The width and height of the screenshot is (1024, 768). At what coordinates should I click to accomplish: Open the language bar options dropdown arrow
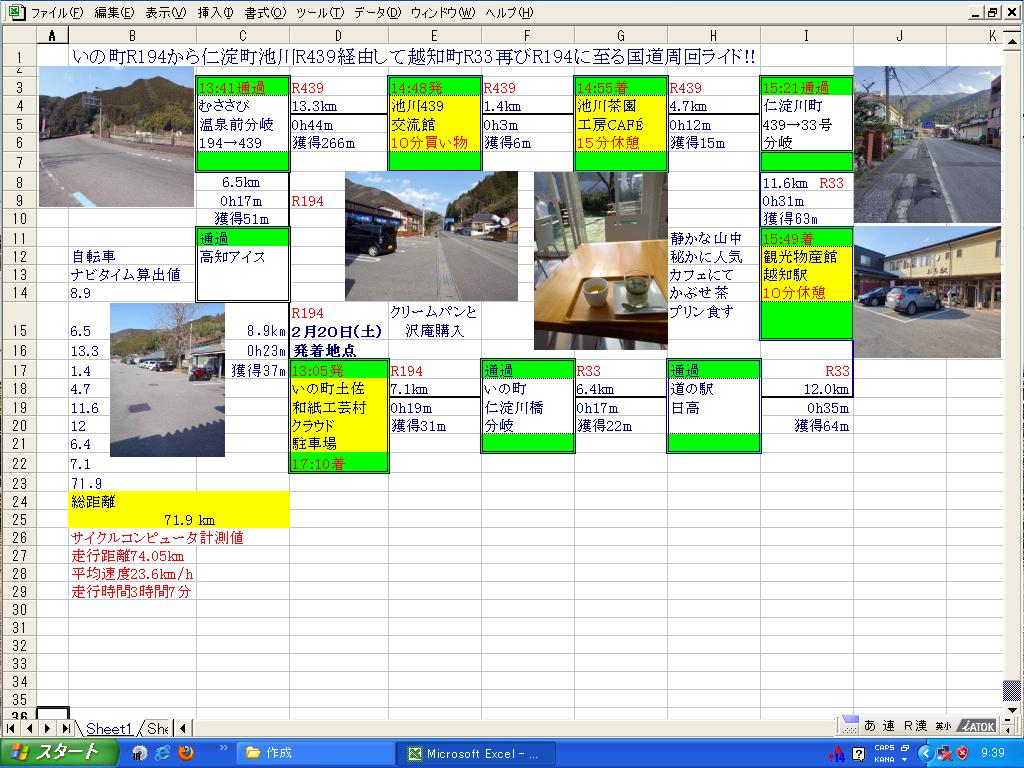tap(905, 759)
